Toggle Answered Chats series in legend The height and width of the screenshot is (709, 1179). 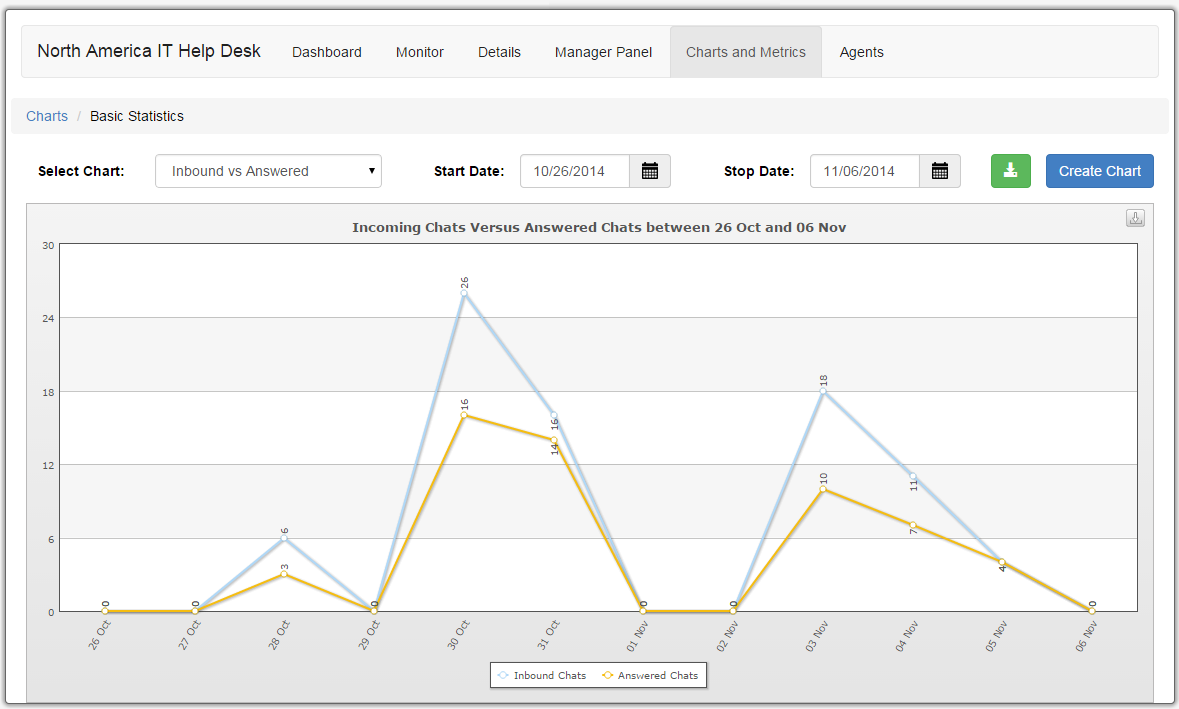click(x=650, y=675)
